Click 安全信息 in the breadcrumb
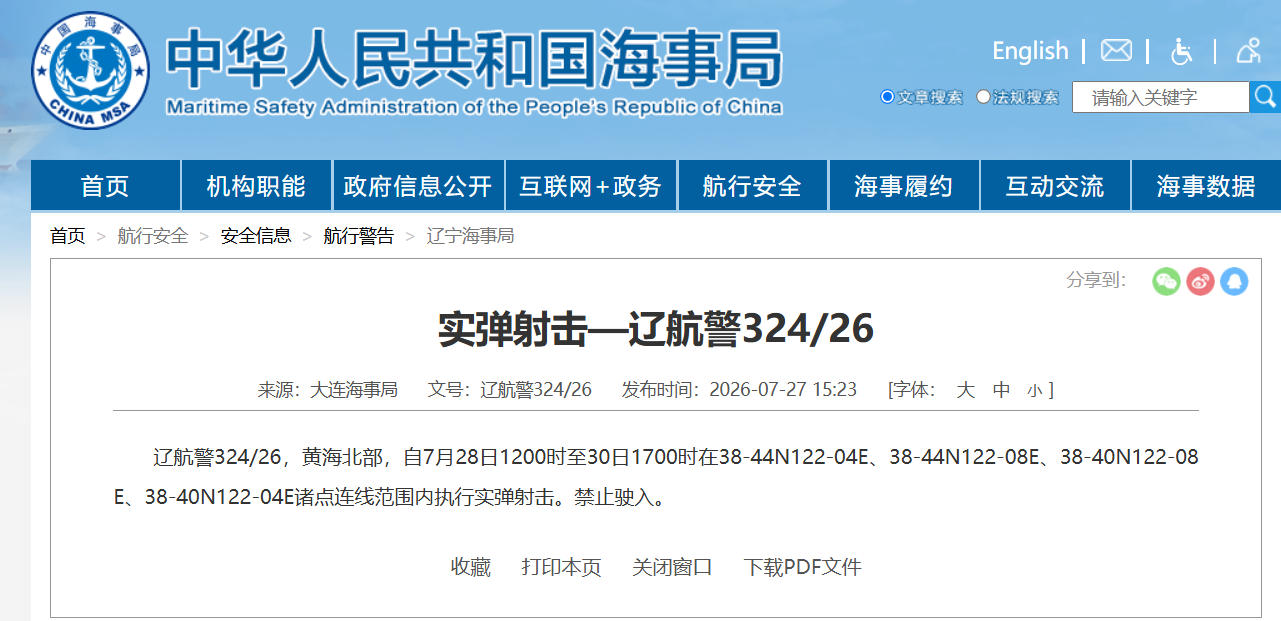Viewport: 1281px width, 621px height. click(x=256, y=236)
